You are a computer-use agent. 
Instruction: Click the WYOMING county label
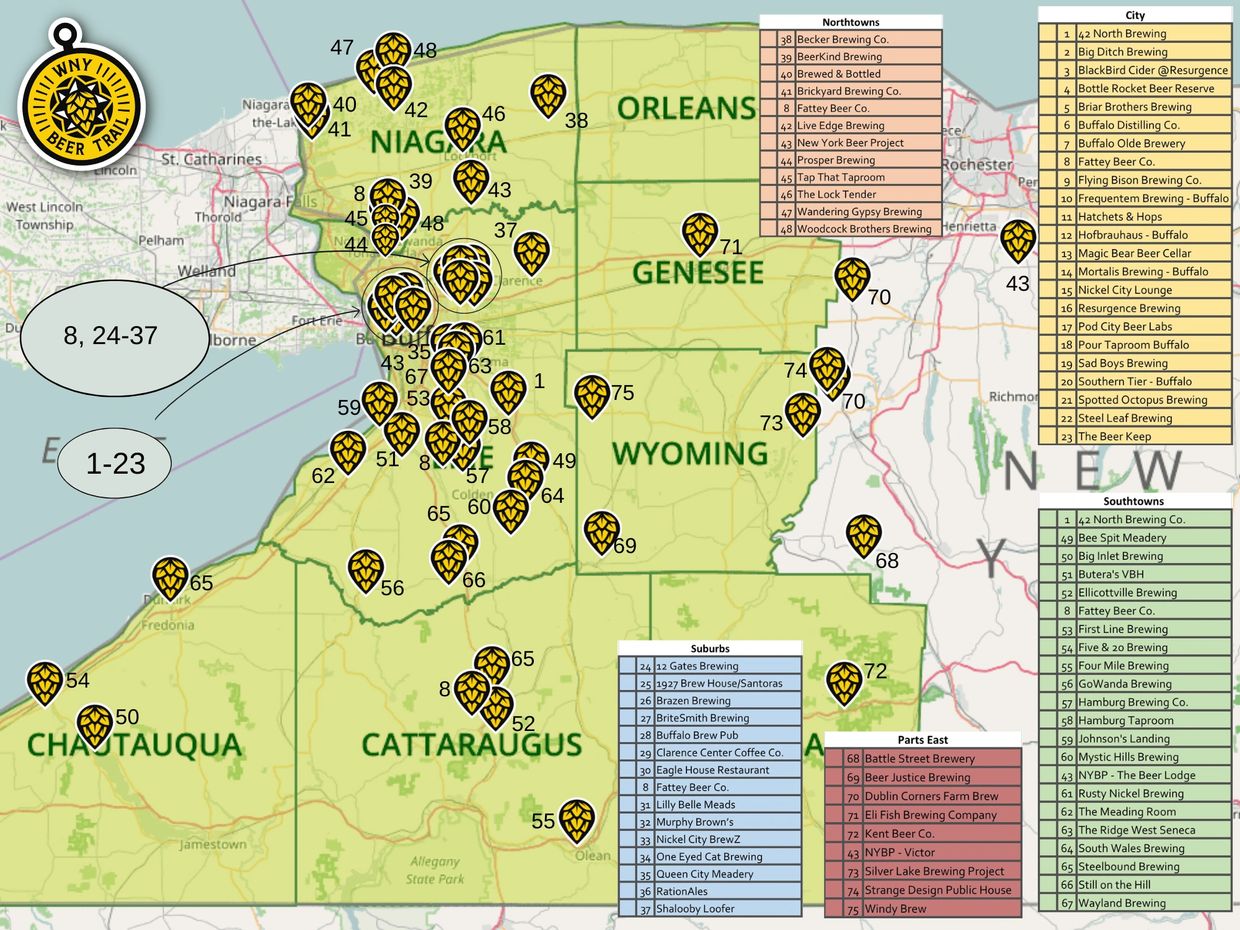click(x=690, y=454)
